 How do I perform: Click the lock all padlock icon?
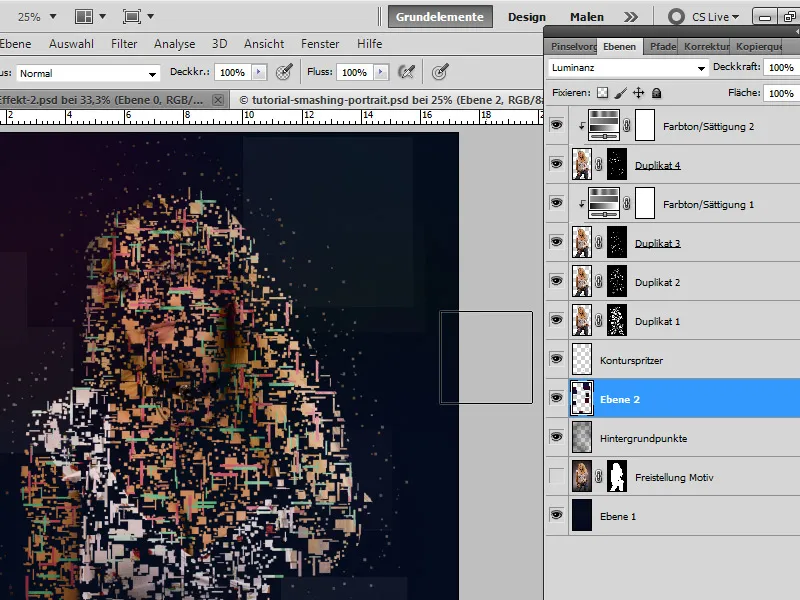(x=656, y=92)
